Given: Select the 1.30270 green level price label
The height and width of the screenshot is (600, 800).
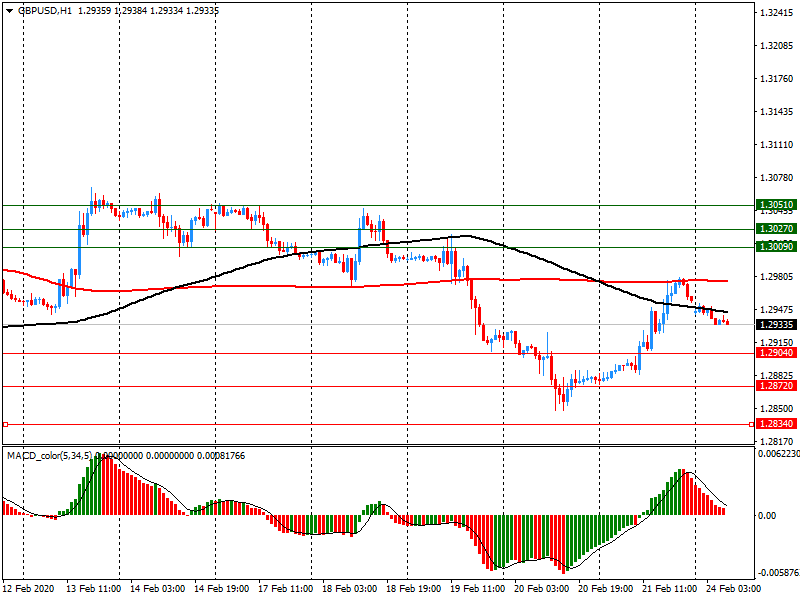Looking at the screenshot, I should click(776, 229).
